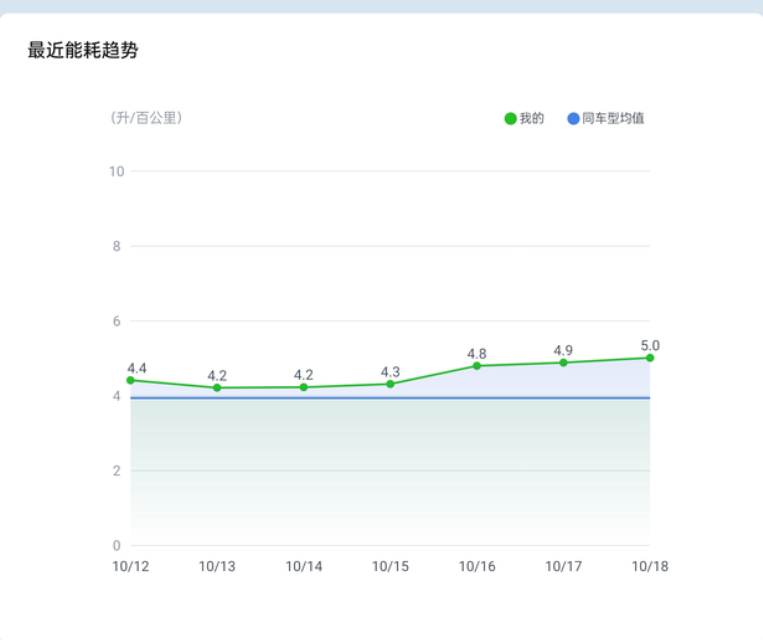Click the (升/百公里) unit label
Screen dimensions: 763x640
pos(146,118)
